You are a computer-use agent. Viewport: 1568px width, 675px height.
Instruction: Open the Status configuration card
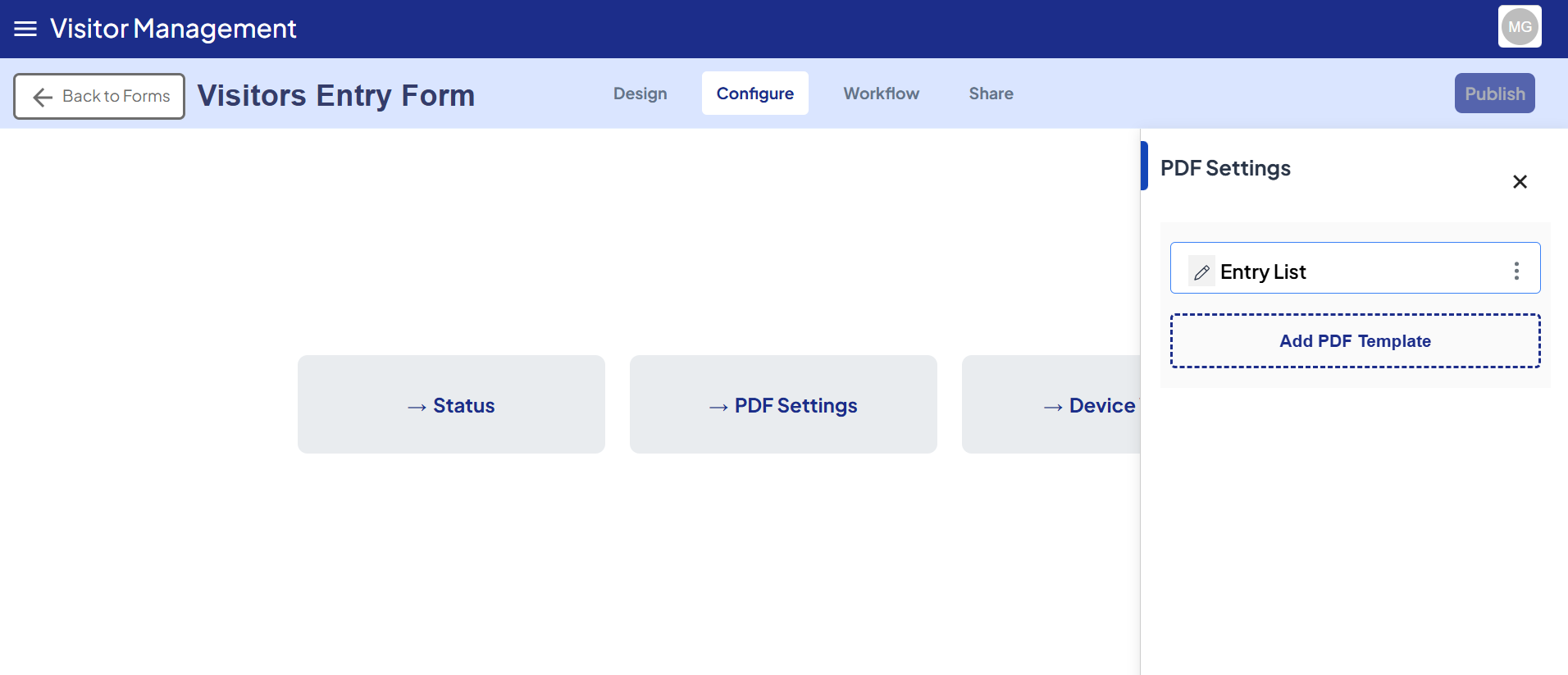pos(451,404)
